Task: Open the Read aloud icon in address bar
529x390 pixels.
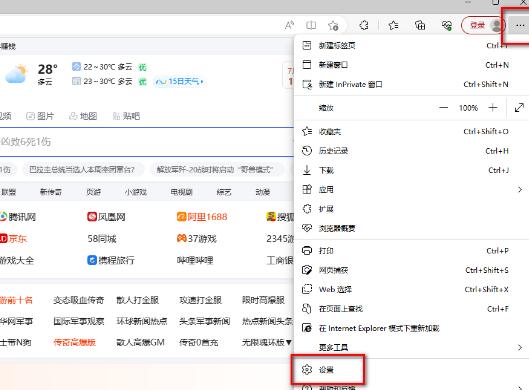Action: pos(289,25)
